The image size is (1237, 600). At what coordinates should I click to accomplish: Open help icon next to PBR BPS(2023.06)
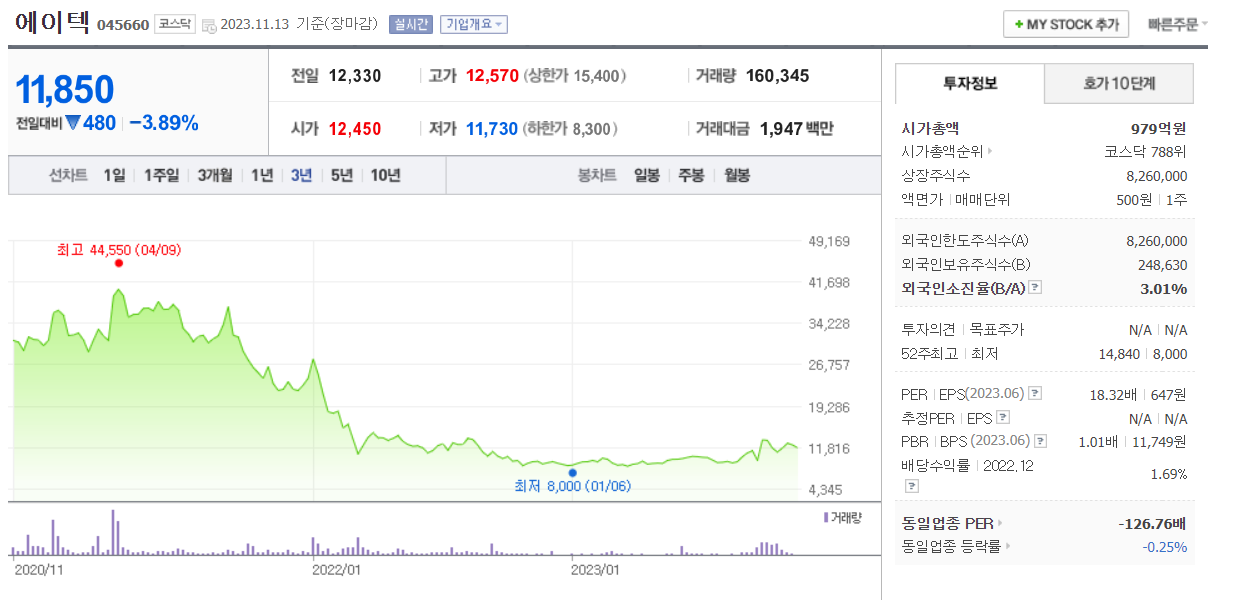[x=1041, y=441]
